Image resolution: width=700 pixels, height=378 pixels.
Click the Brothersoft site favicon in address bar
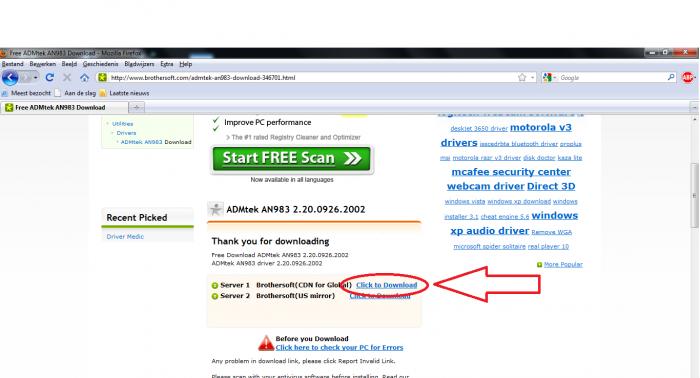(x=102, y=78)
